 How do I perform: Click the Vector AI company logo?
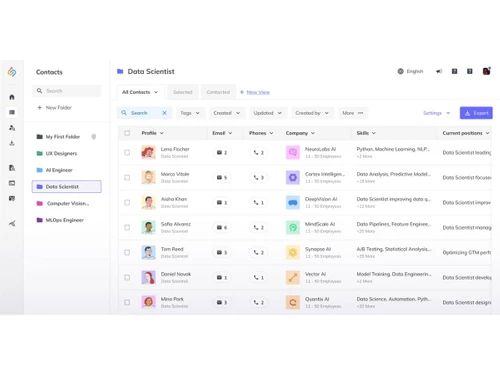(x=293, y=278)
